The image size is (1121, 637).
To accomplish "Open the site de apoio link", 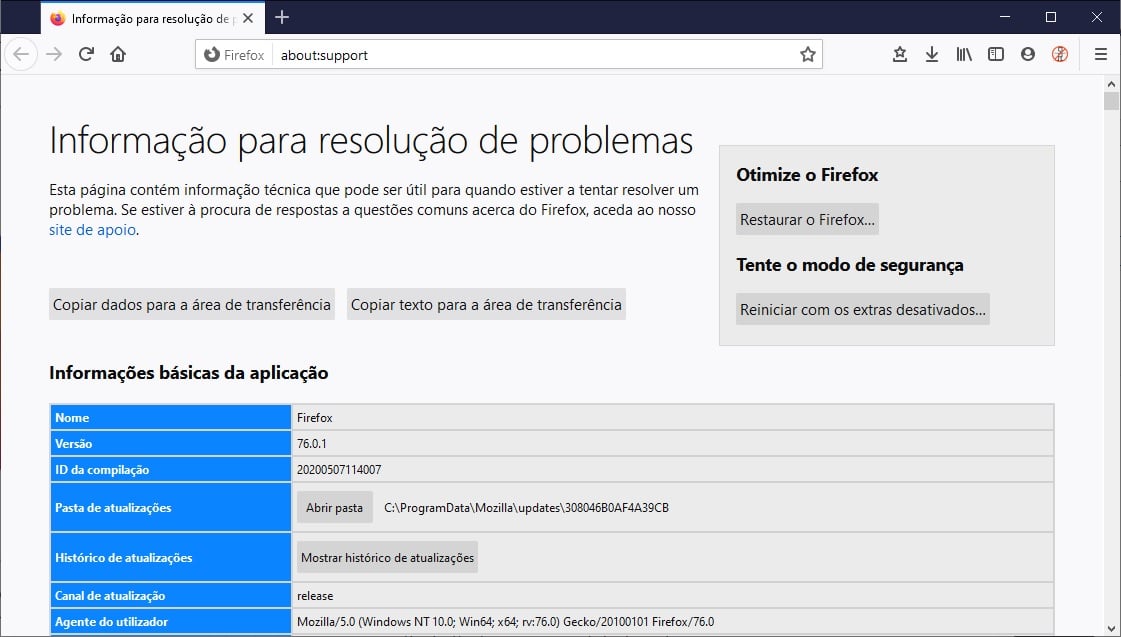I will [x=92, y=230].
